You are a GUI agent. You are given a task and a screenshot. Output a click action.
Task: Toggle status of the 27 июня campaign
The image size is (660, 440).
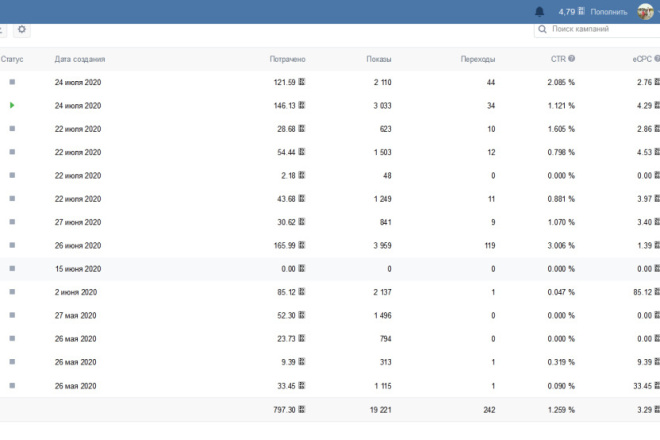[12, 222]
